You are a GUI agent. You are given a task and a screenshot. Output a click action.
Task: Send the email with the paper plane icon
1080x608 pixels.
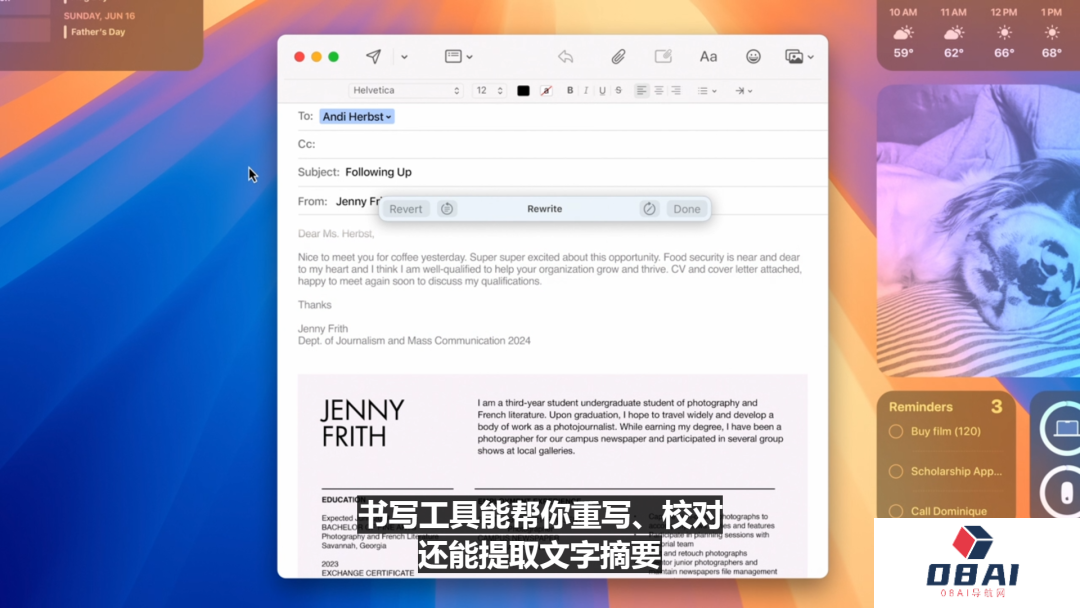373,57
